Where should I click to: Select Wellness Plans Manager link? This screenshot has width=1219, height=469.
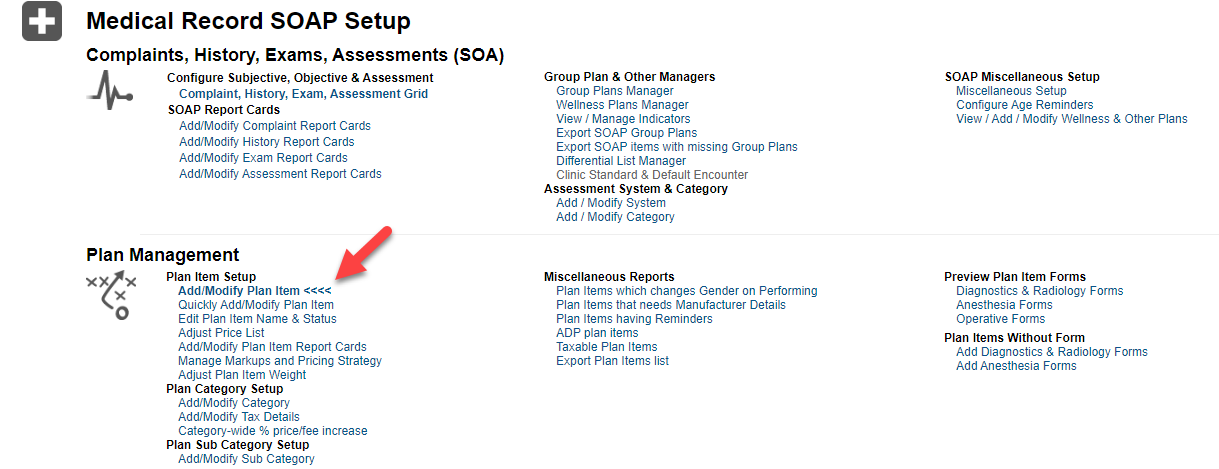pyautogui.click(x=622, y=105)
